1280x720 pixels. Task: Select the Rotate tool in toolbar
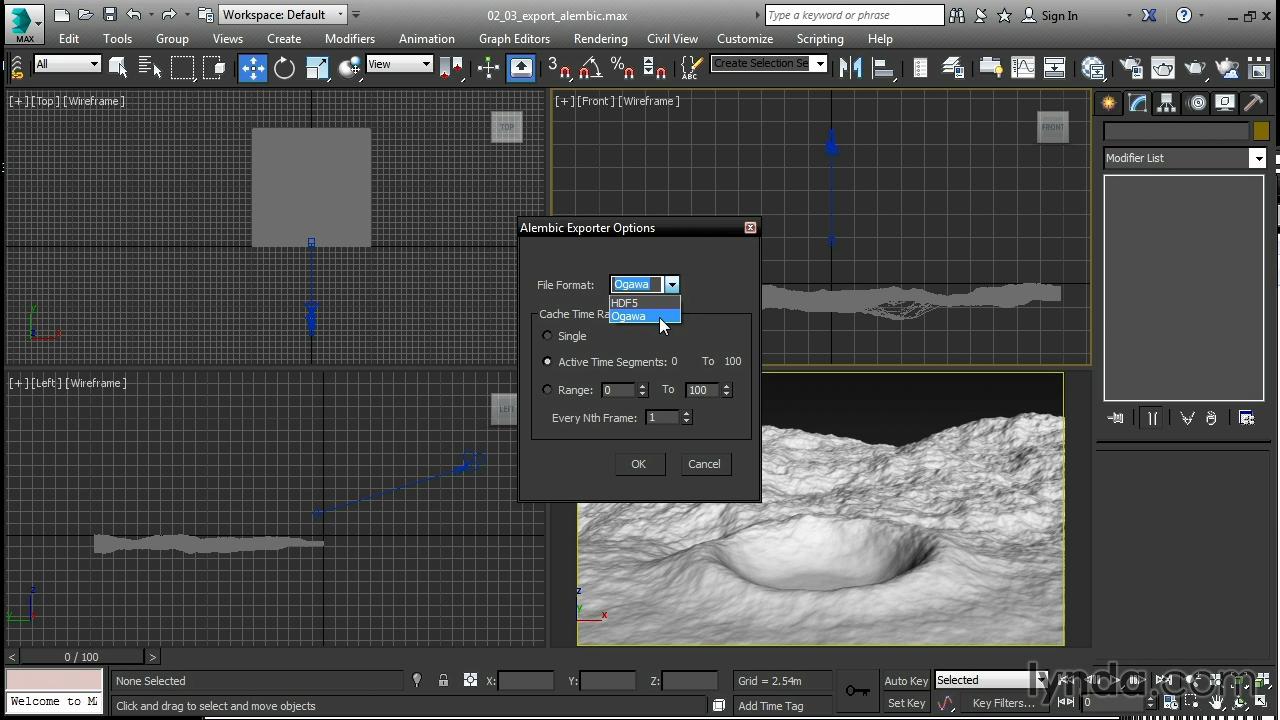285,68
